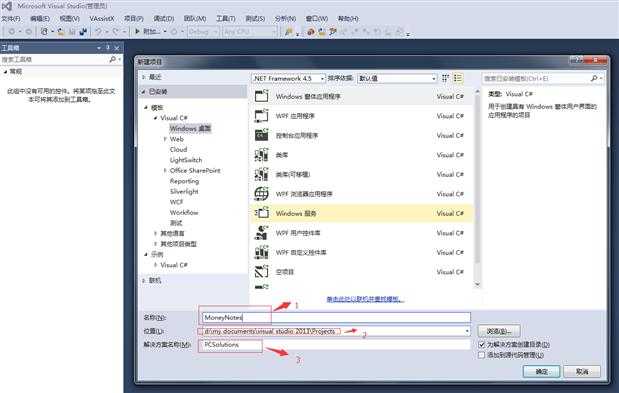The width and height of the screenshot is (619, 393).
Task: Click the search magnifier in toolbox panel
Action: point(113,59)
